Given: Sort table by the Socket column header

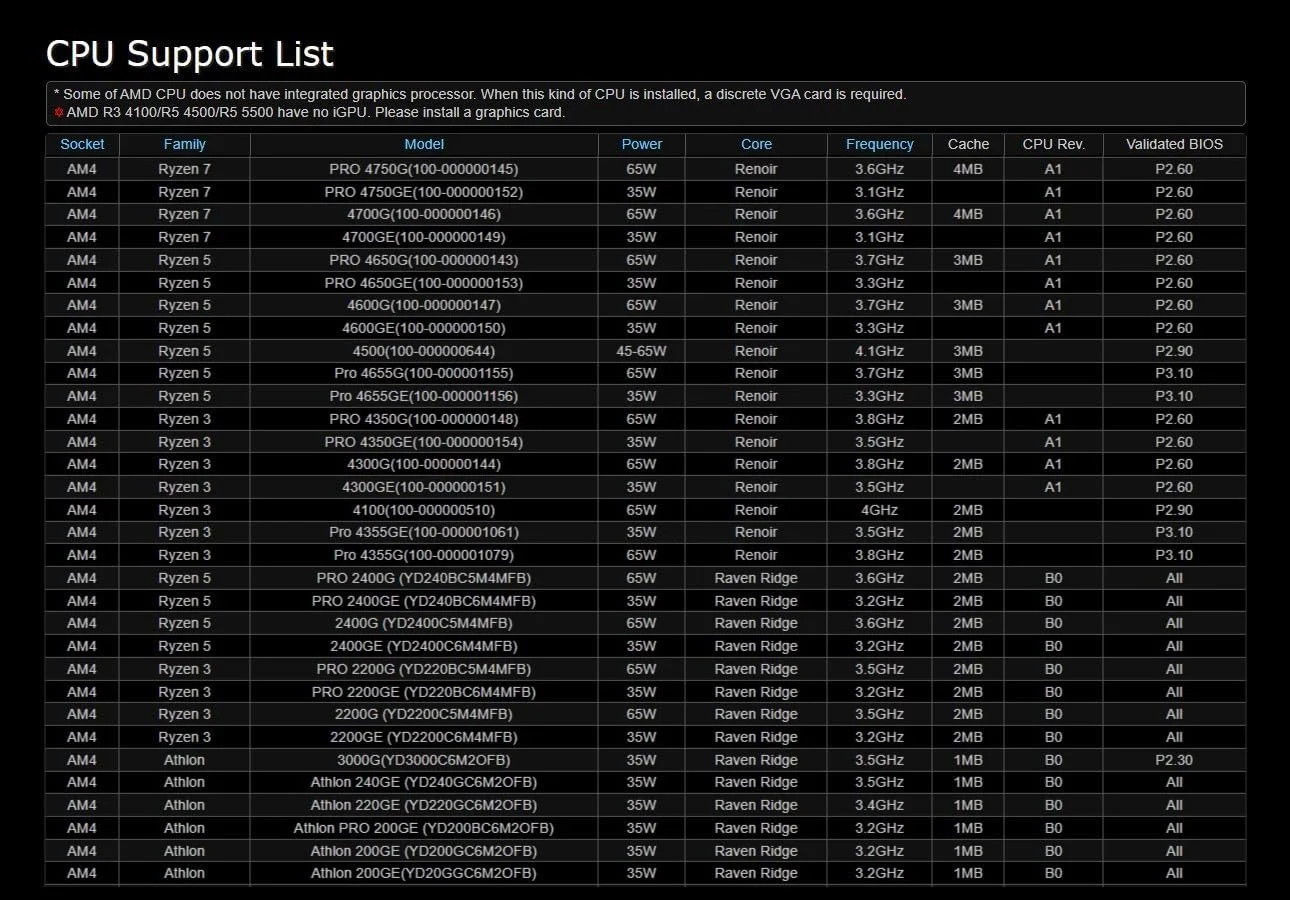Looking at the screenshot, I should tap(82, 144).
